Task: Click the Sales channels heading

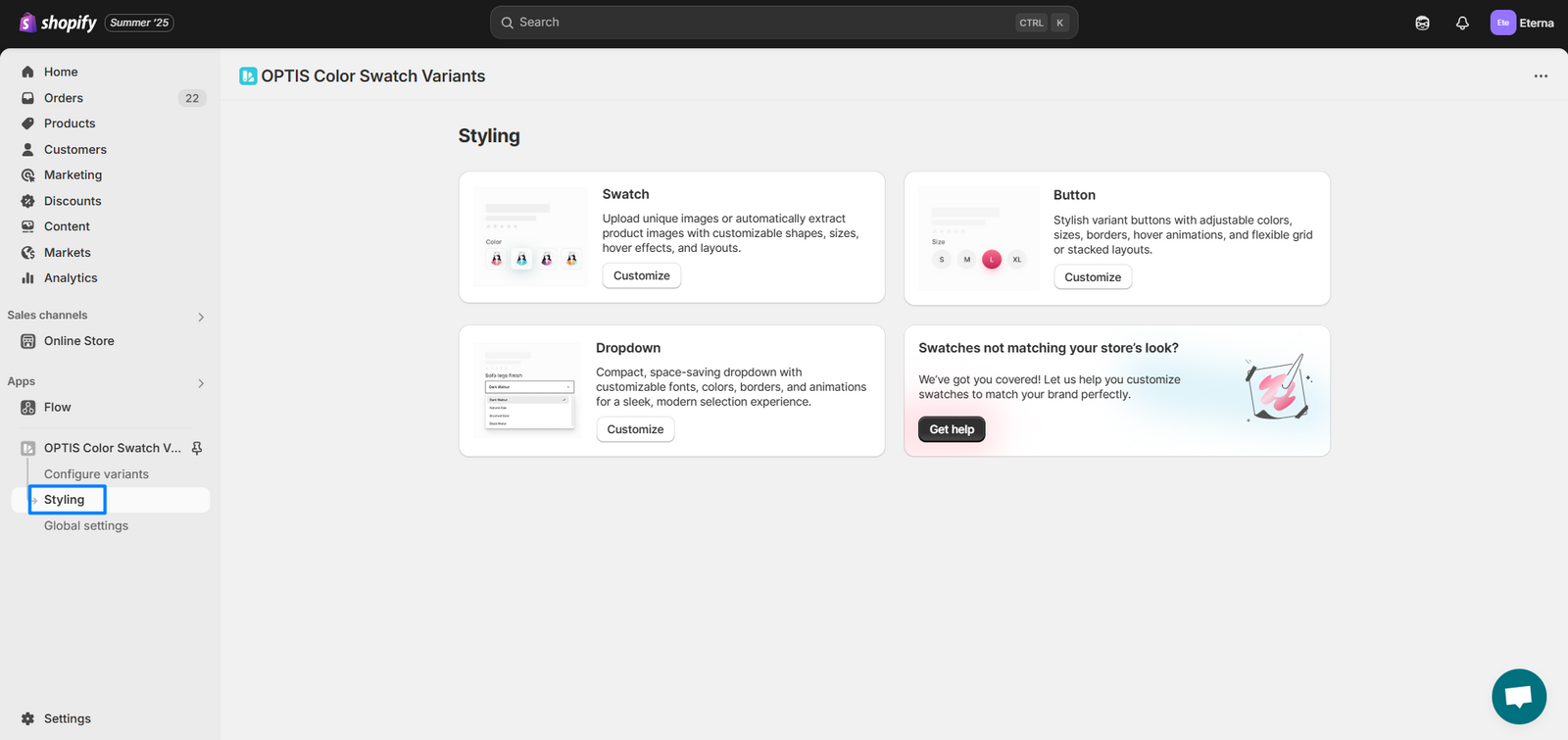Action: pyautogui.click(x=47, y=315)
